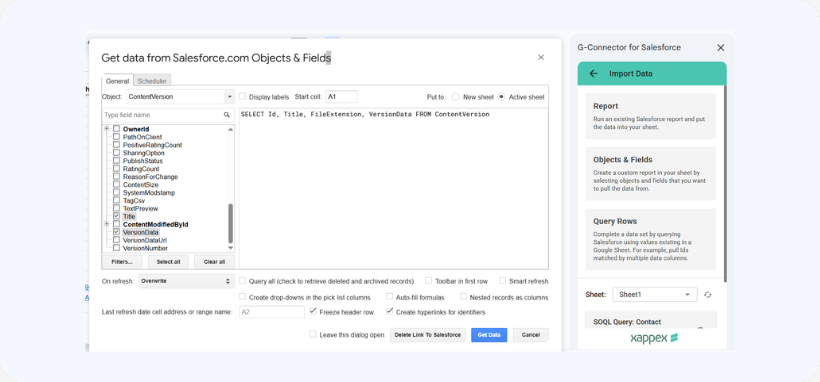
Task: Click the last refresh date cell A2 input
Action: (272, 312)
